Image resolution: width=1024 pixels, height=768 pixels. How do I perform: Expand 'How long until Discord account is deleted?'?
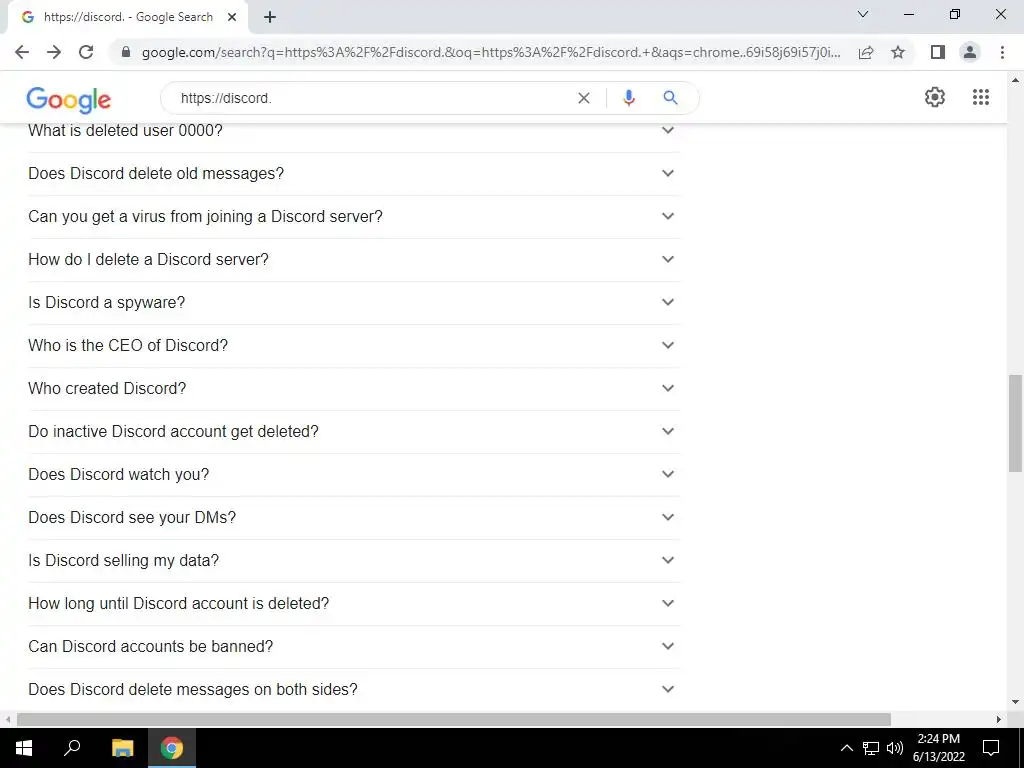pos(353,605)
